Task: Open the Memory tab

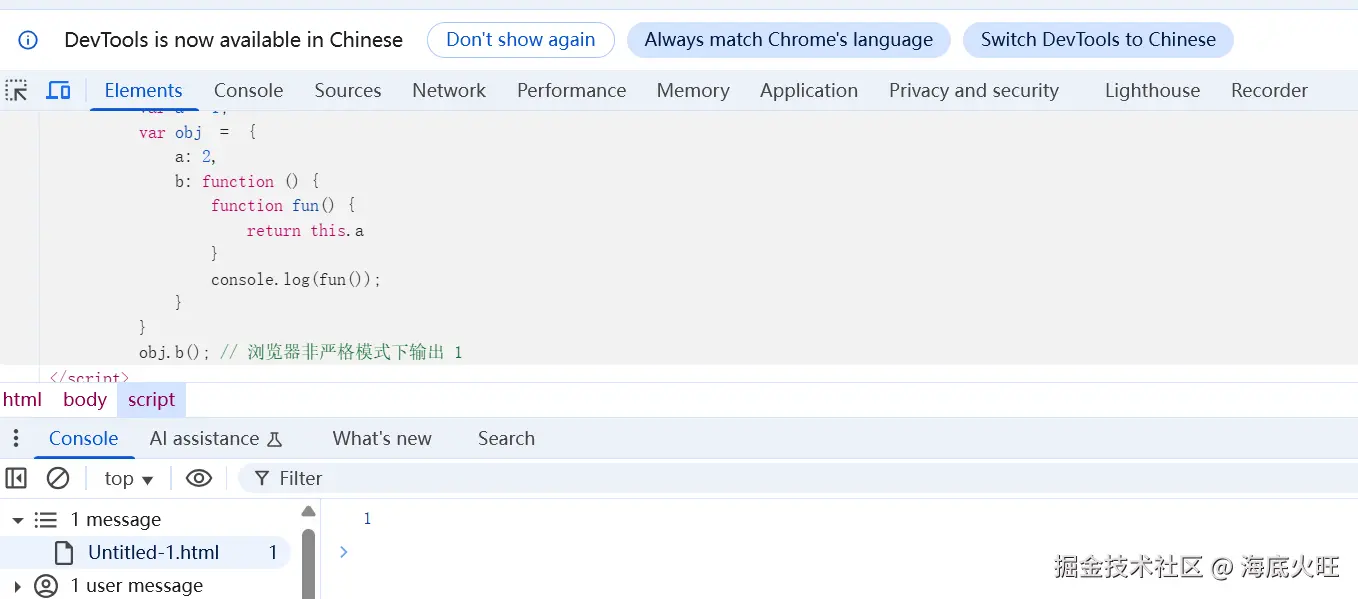Action: point(693,90)
